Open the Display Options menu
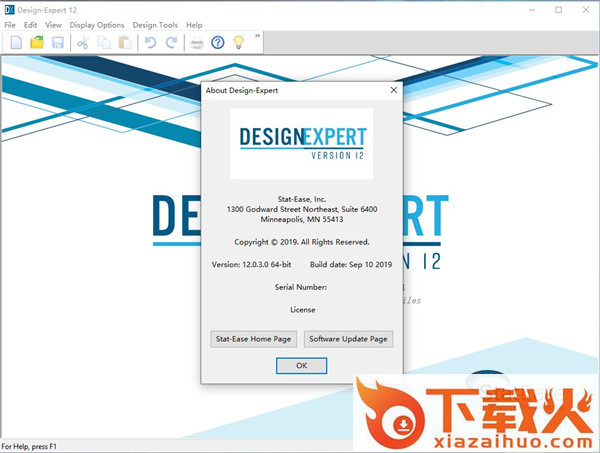The height and width of the screenshot is (453, 600). point(97,25)
